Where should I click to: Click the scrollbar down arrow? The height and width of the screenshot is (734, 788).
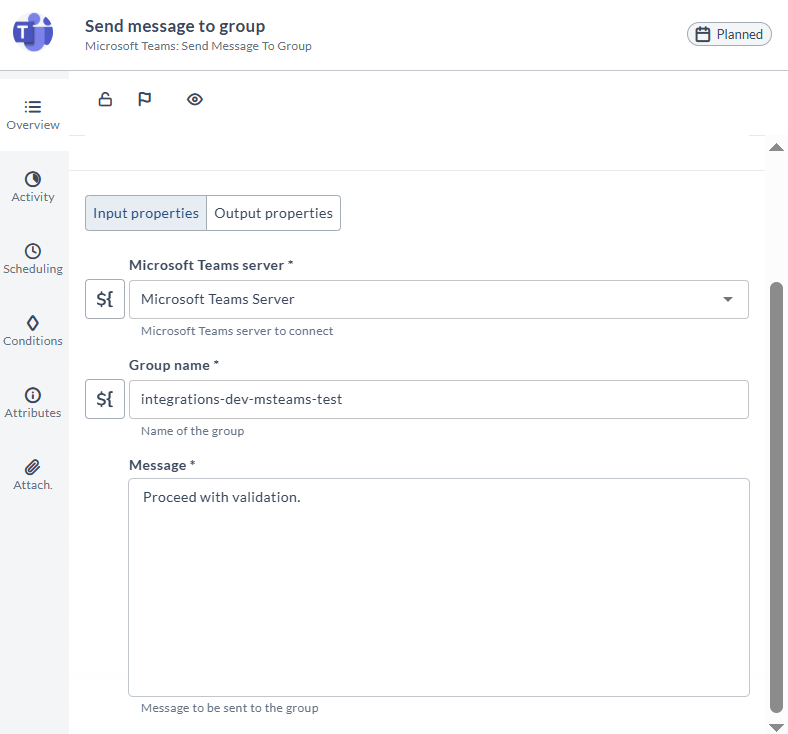pyautogui.click(x=776, y=727)
